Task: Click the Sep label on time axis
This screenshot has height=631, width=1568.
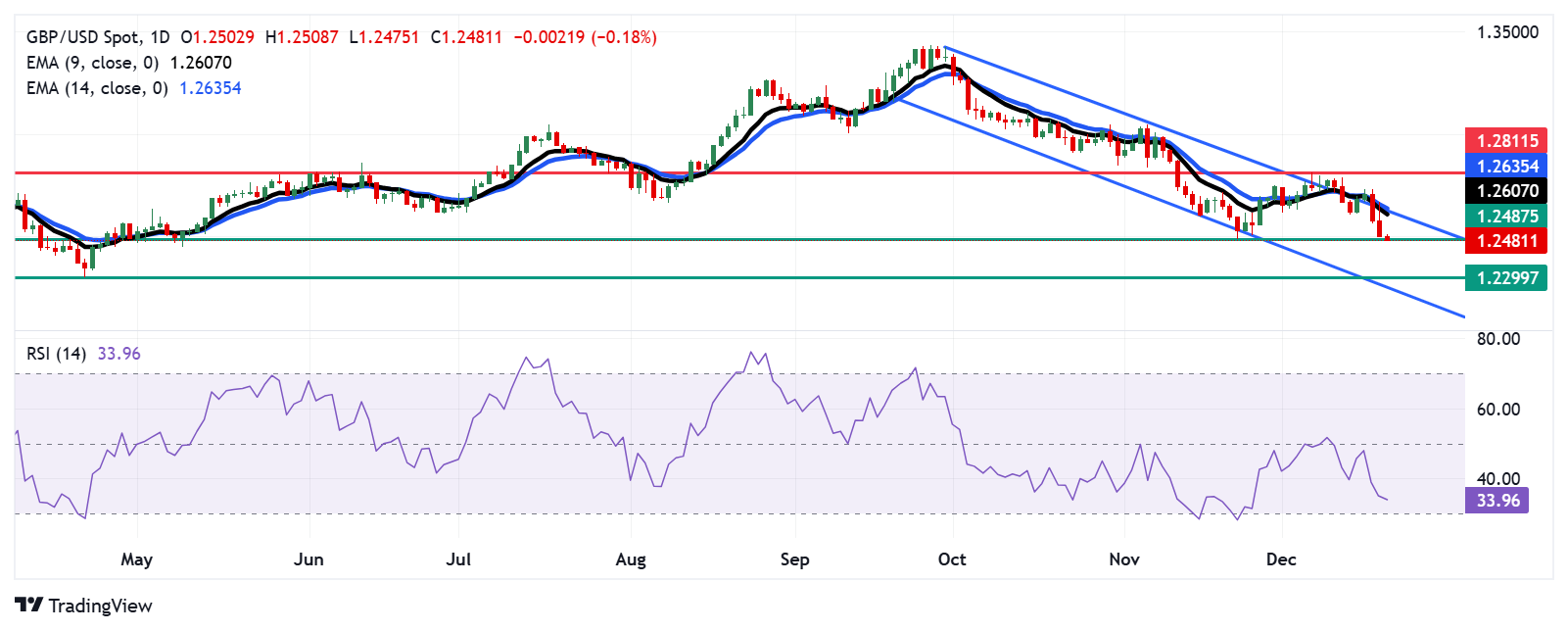Action: point(794,559)
